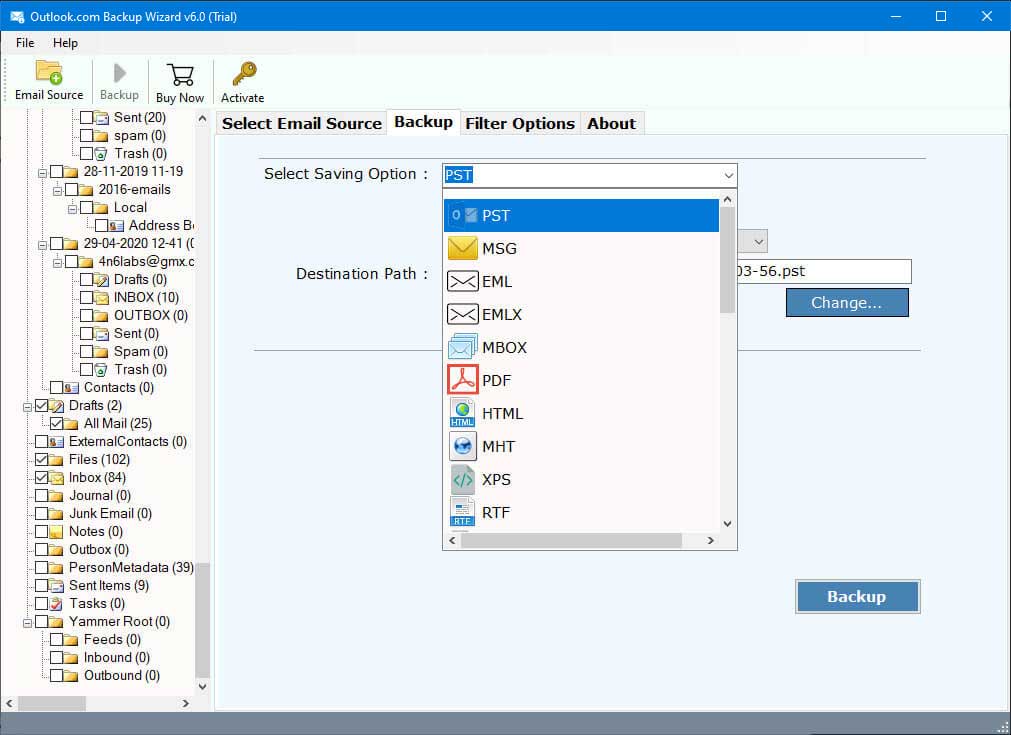Click the Activate key icon
1011x735 pixels.
[244, 74]
